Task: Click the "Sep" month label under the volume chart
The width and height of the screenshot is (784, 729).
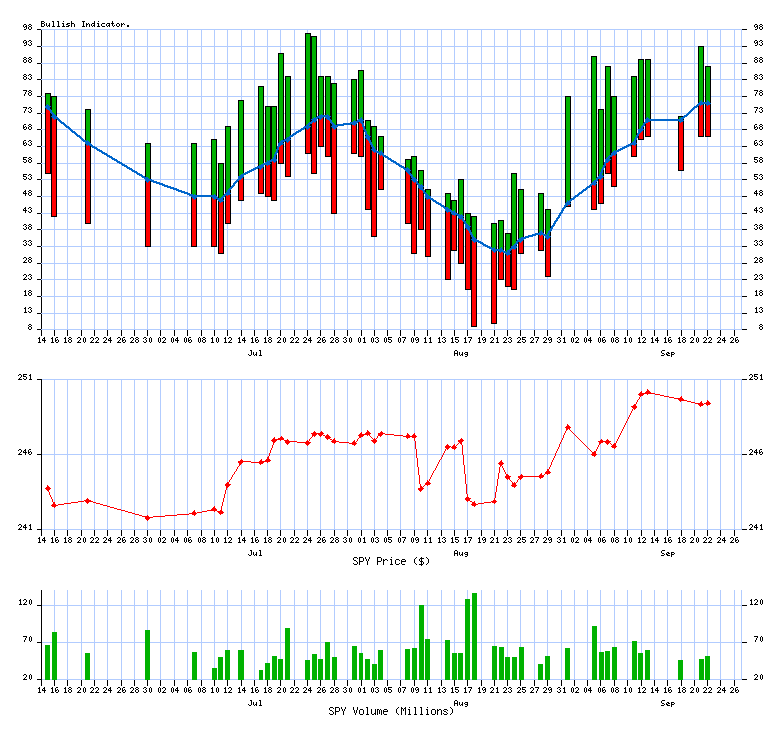Action: coord(667,703)
